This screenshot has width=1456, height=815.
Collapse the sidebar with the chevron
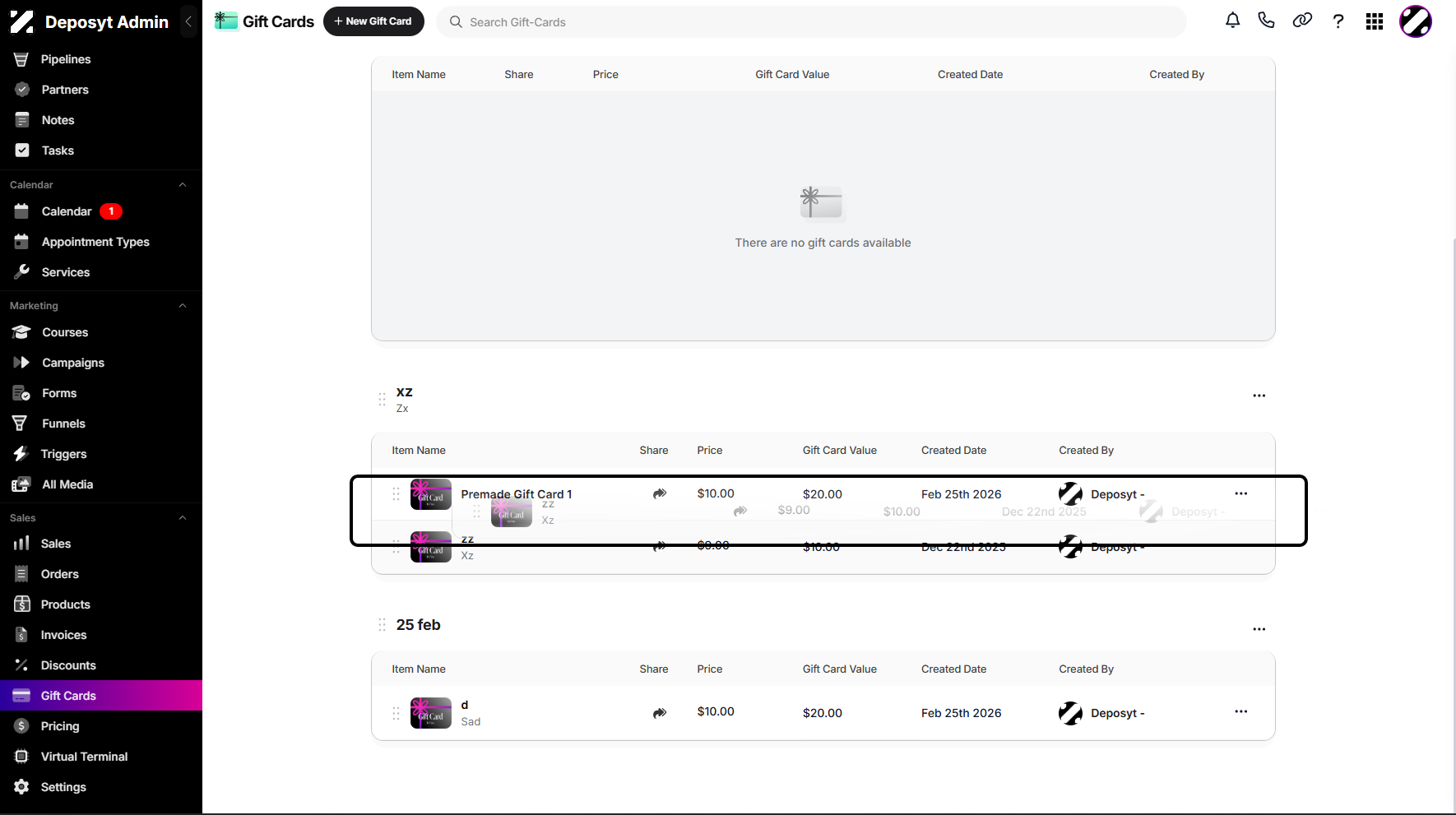(188, 22)
